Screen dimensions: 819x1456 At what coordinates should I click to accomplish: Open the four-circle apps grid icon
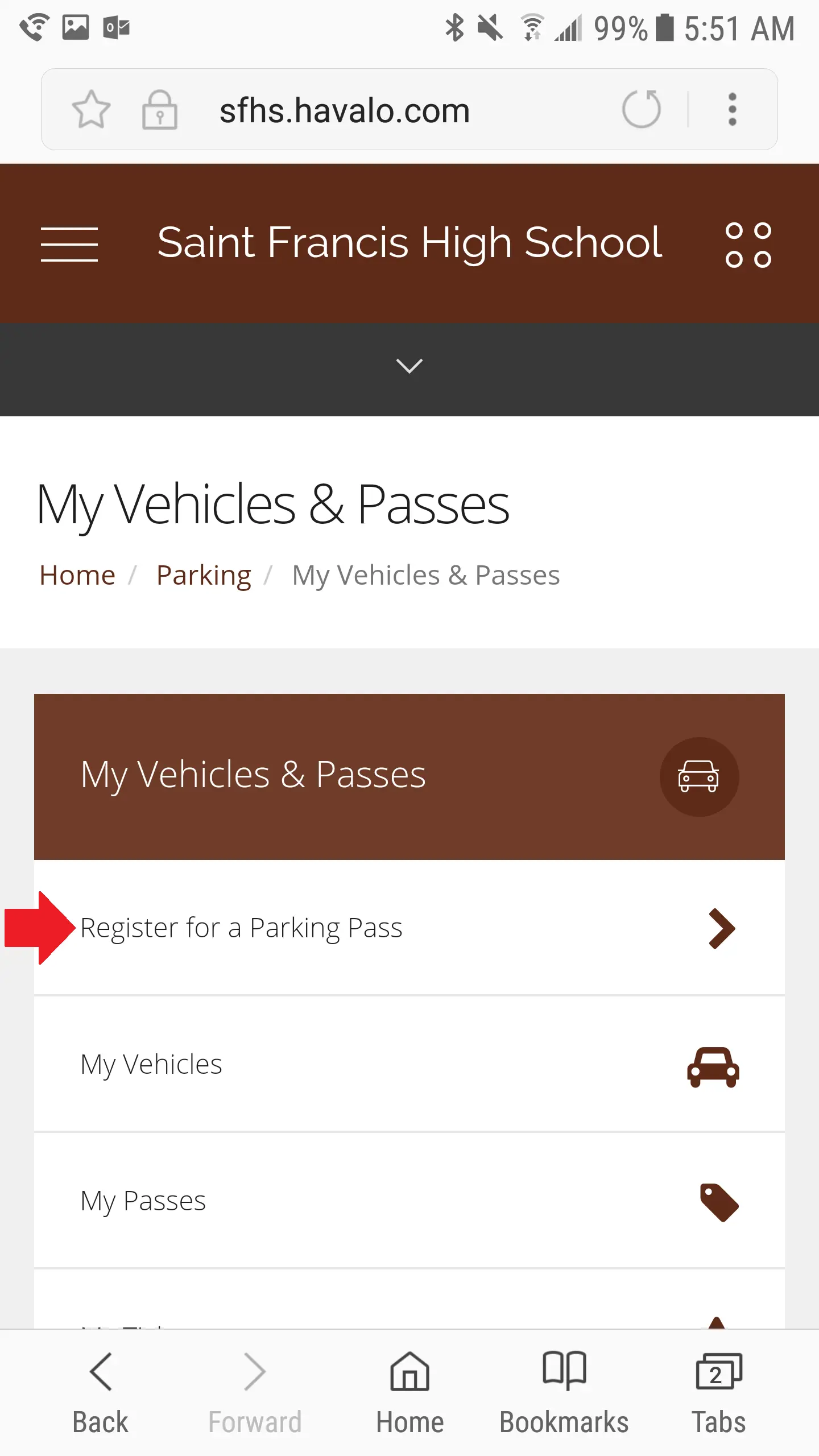(748, 245)
